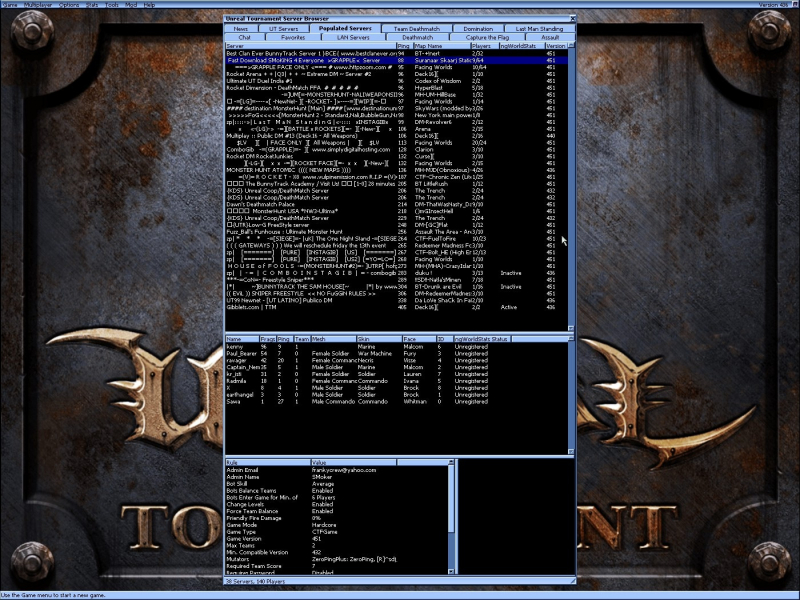Viewport: 800px width, 600px height.
Task: Open the Last Man Standing tab
Action: pyautogui.click(x=539, y=29)
